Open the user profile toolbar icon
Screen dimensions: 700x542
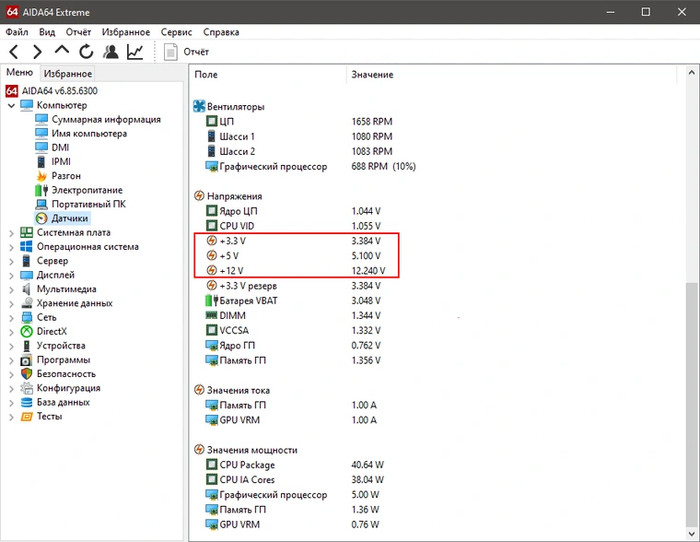pyautogui.click(x=111, y=51)
